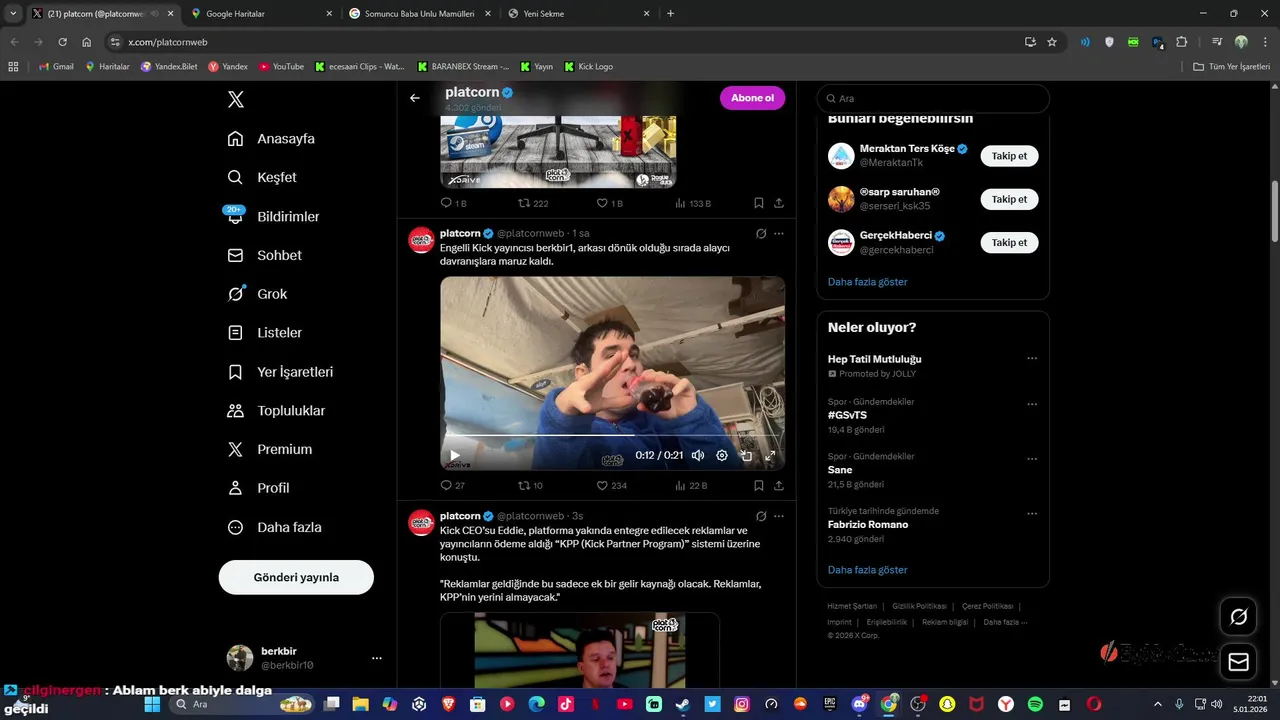Click Abone ol button
The width and height of the screenshot is (1280, 720).
(x=752, y=98)
